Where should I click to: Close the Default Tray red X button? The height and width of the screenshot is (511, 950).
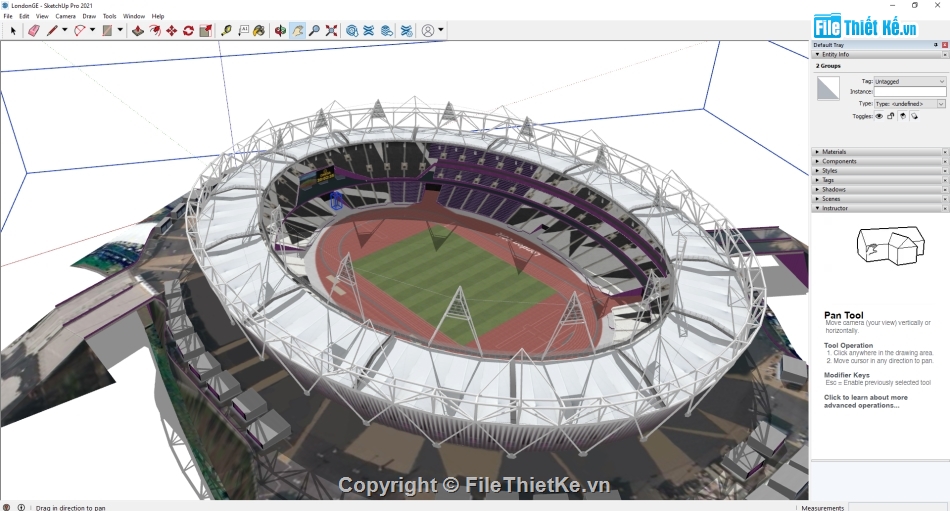click(945, 45)
